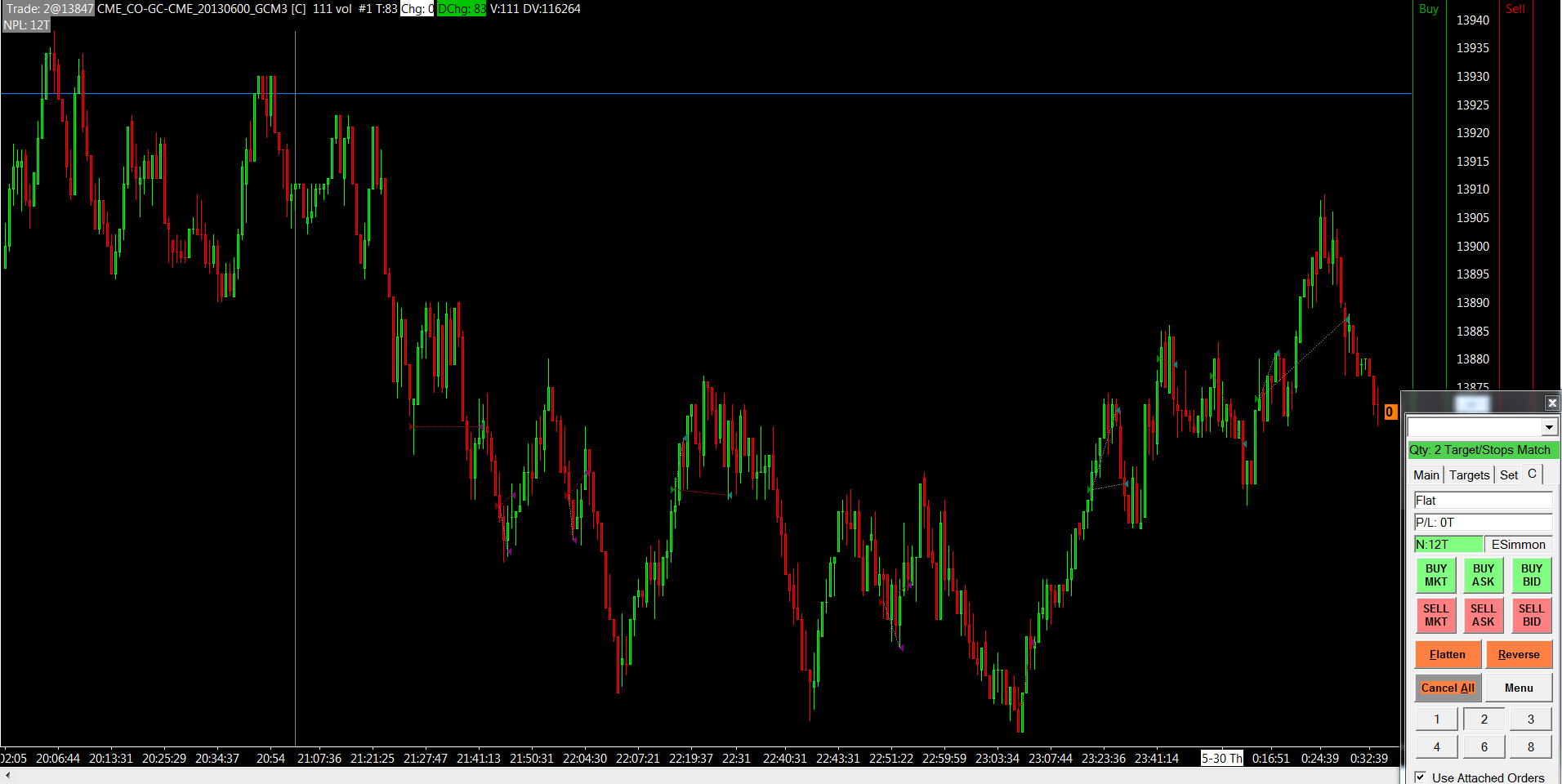Click the 0:32:39 time axis label

(1368, 758)
